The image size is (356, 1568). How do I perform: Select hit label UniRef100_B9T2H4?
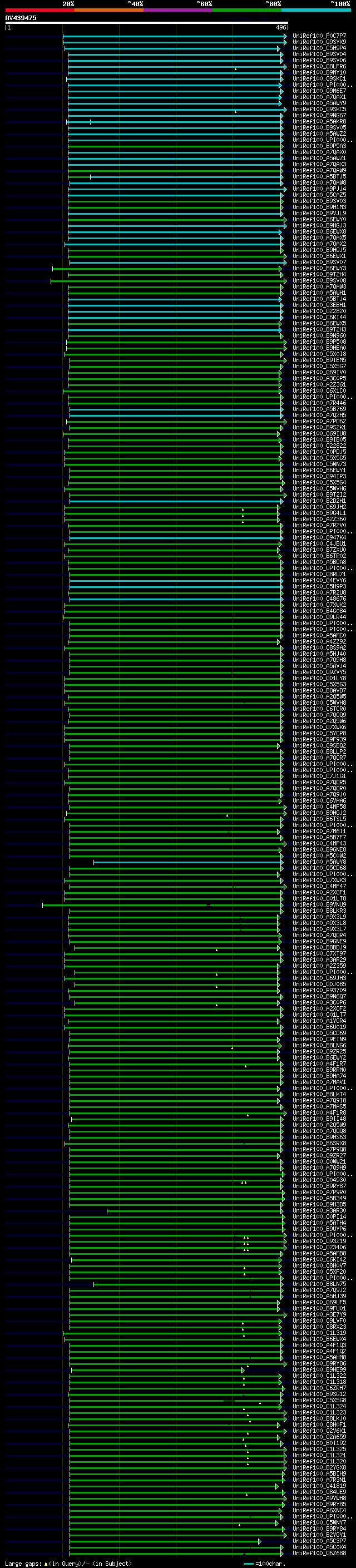tap(319, 275)
